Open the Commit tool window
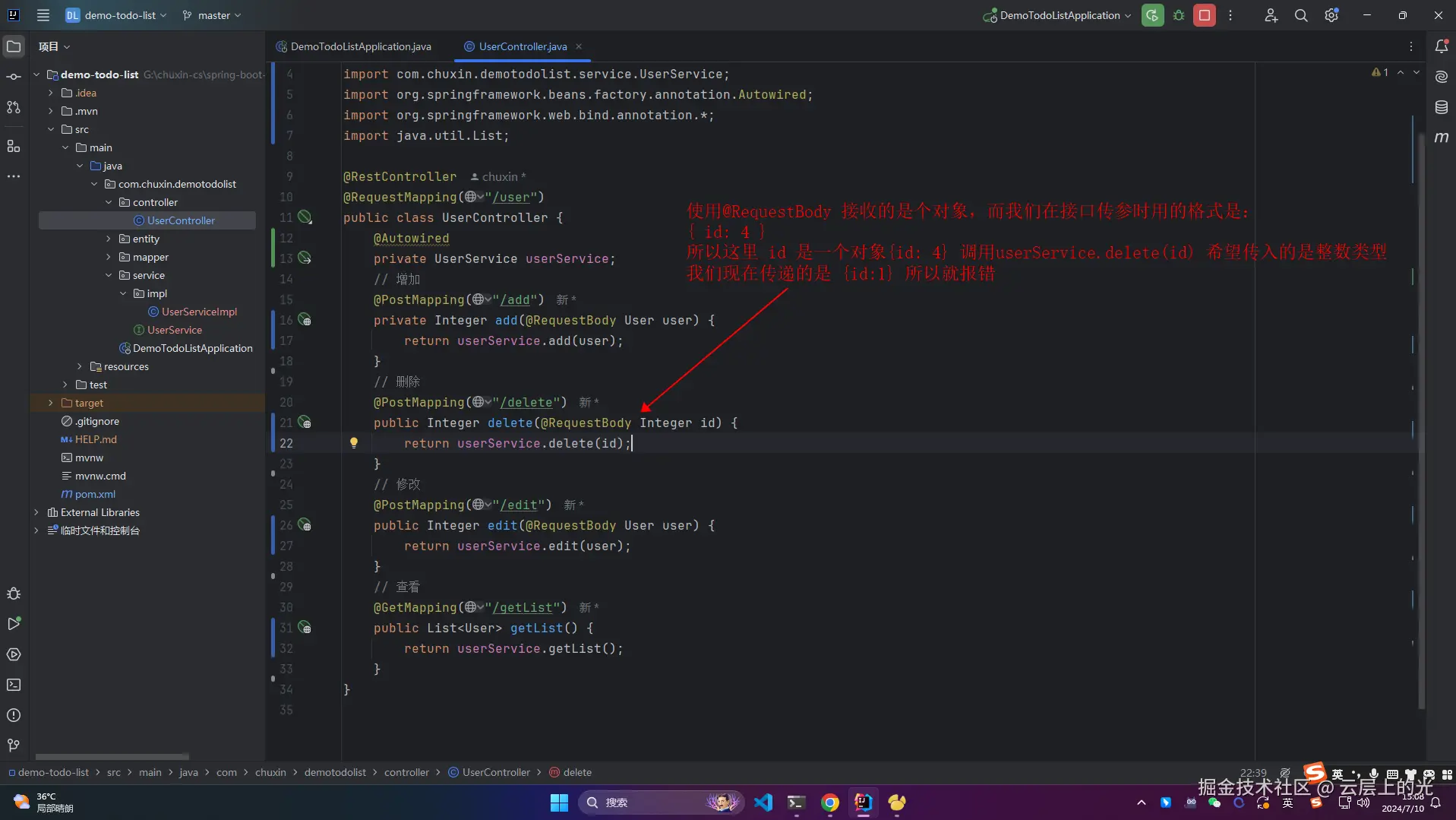The height and width of the screenshot is (820, 1456). (x=14, y=77)
